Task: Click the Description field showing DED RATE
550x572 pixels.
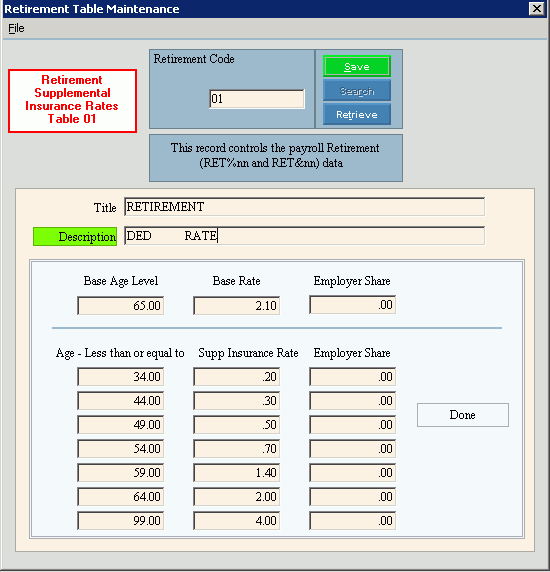Action: point(304,236)
